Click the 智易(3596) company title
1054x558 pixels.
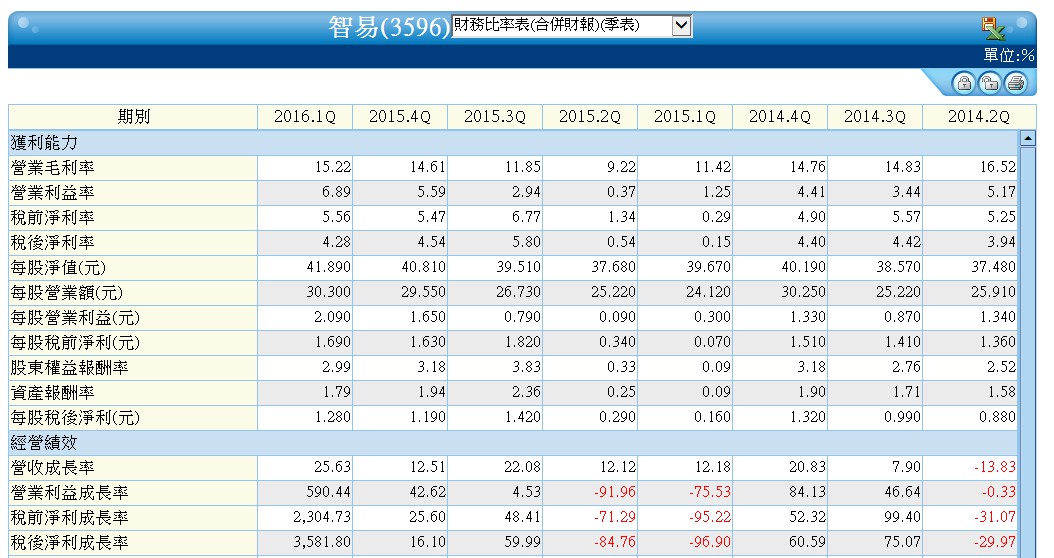pyautogui.click(x=389, y=28)
